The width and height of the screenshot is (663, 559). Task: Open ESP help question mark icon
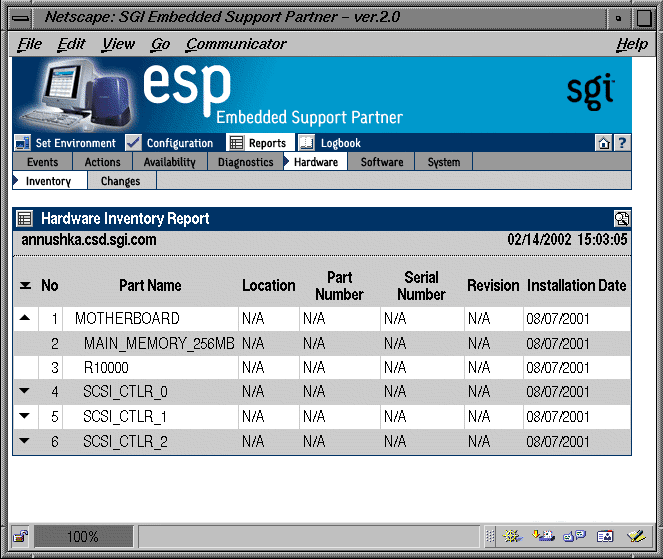622,143
